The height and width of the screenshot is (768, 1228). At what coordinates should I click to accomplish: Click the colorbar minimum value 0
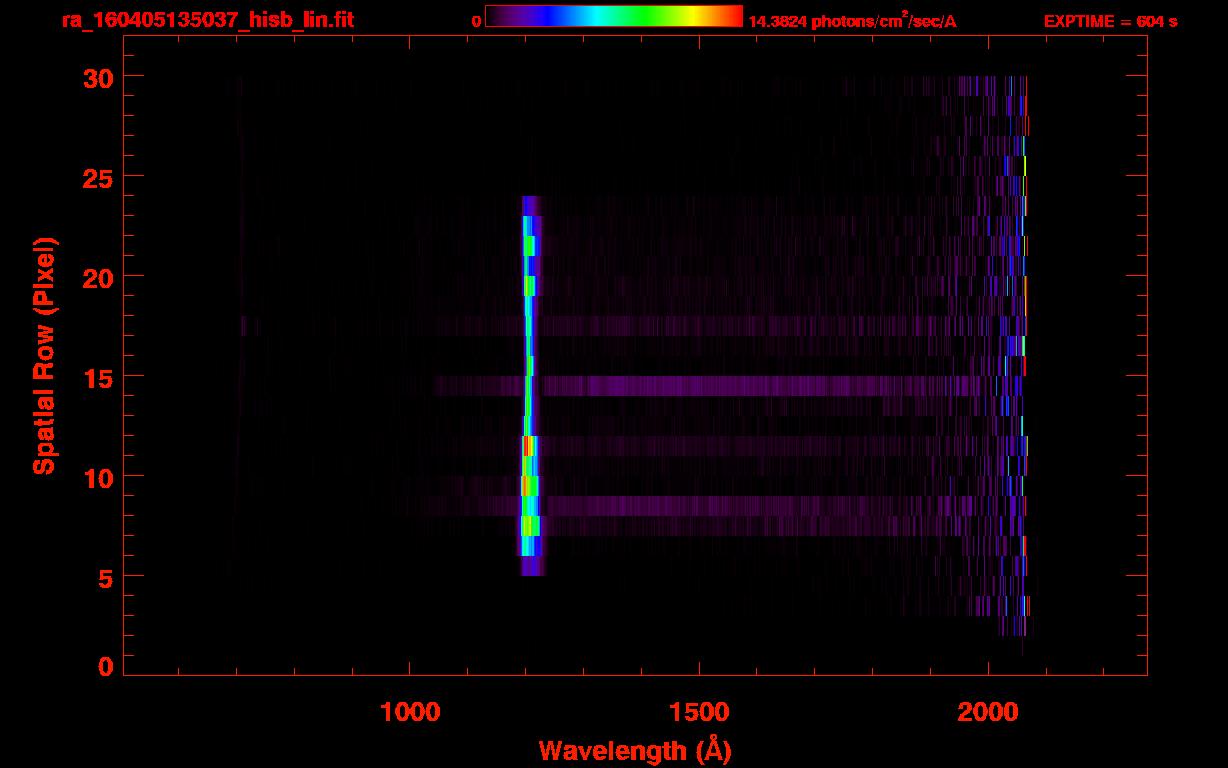coord(476,21)
